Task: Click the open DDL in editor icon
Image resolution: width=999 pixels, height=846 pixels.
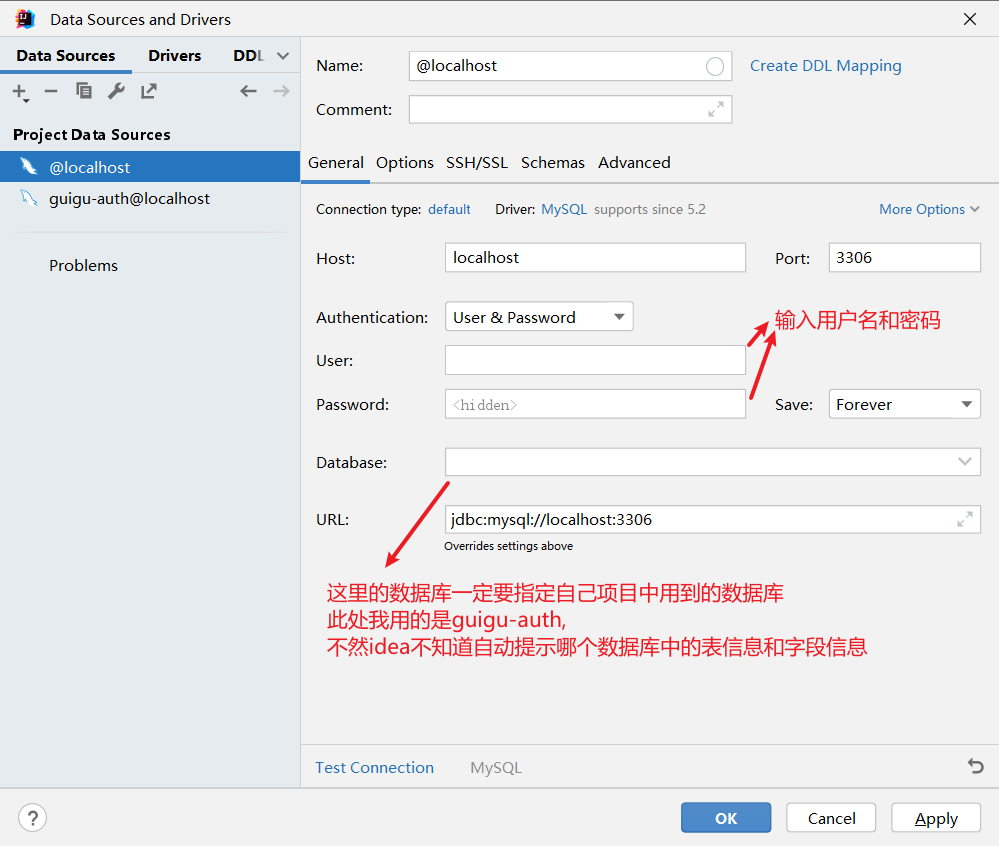Action: [148, 91]
